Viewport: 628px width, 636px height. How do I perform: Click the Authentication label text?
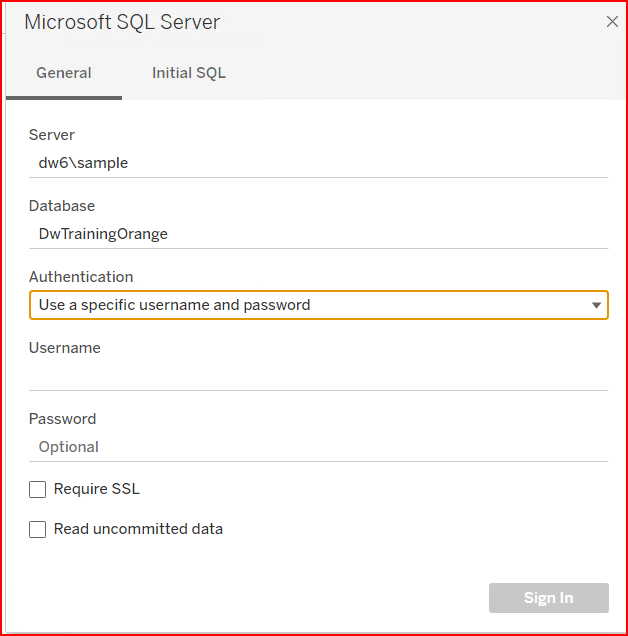(x=81, y=277)
